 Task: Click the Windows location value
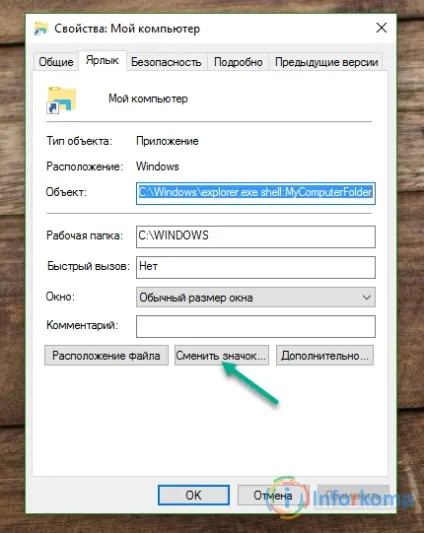[157, 166]
